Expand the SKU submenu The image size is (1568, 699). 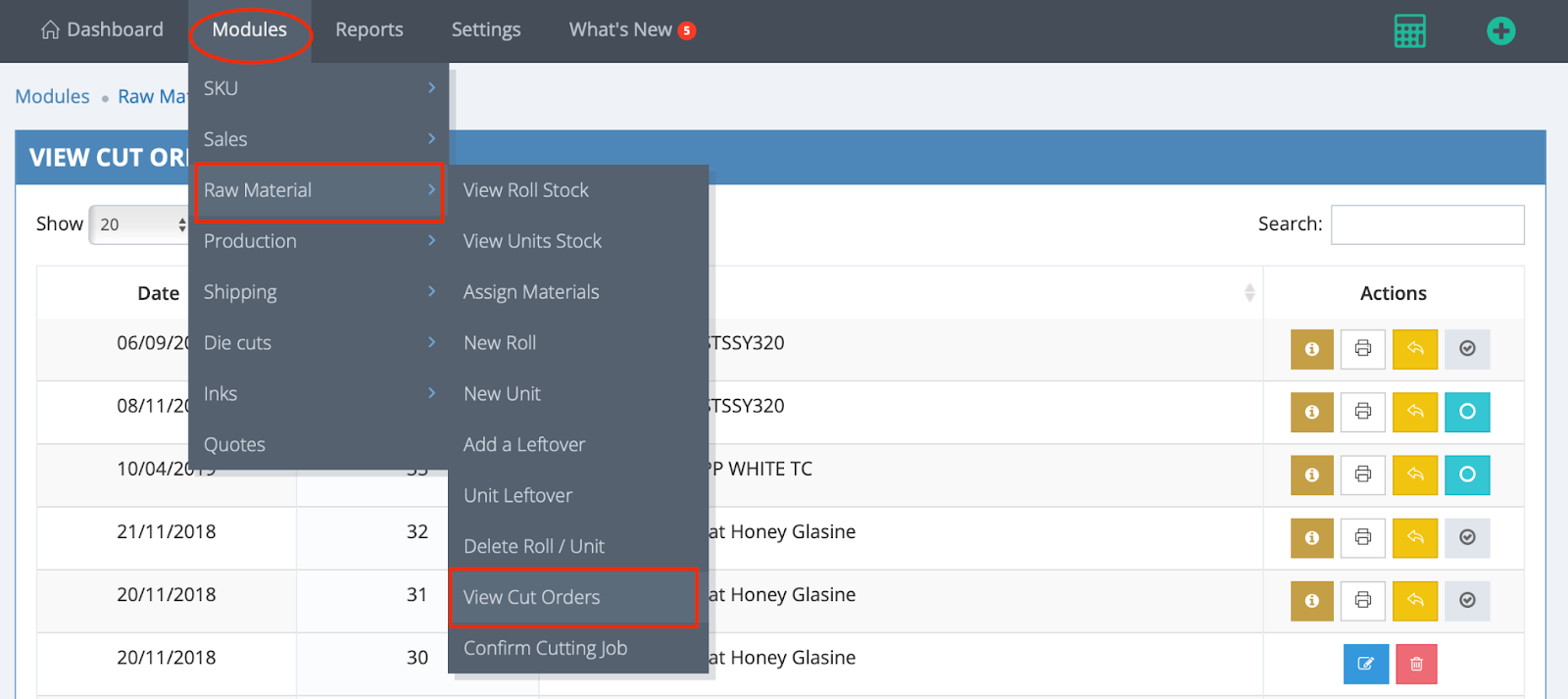[x=318, y=88]
